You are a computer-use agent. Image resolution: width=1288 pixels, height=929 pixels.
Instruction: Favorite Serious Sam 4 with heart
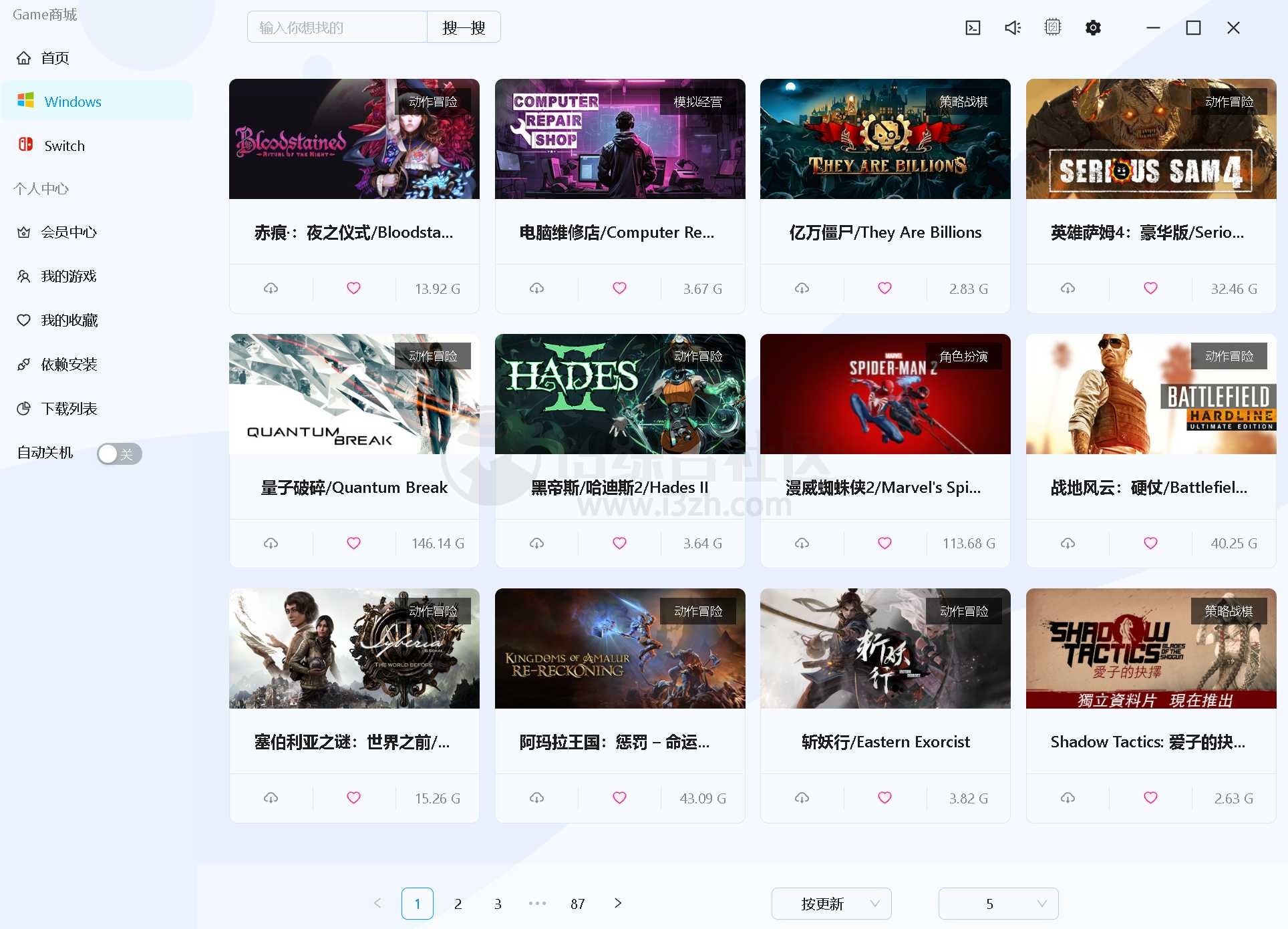point(1150,289)
